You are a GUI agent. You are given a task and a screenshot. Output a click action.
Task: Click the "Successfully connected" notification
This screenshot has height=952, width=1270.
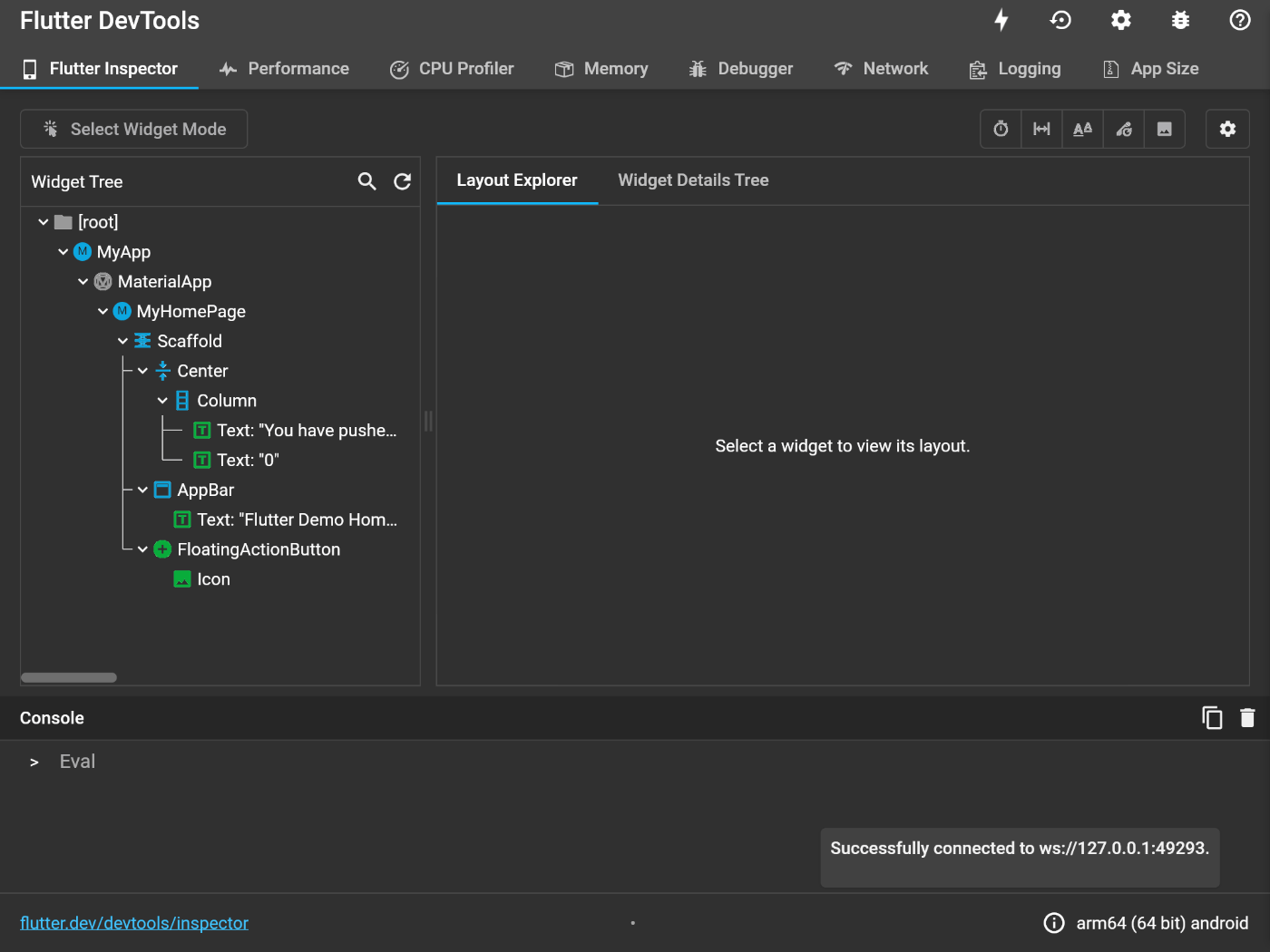pos(1020,857)
